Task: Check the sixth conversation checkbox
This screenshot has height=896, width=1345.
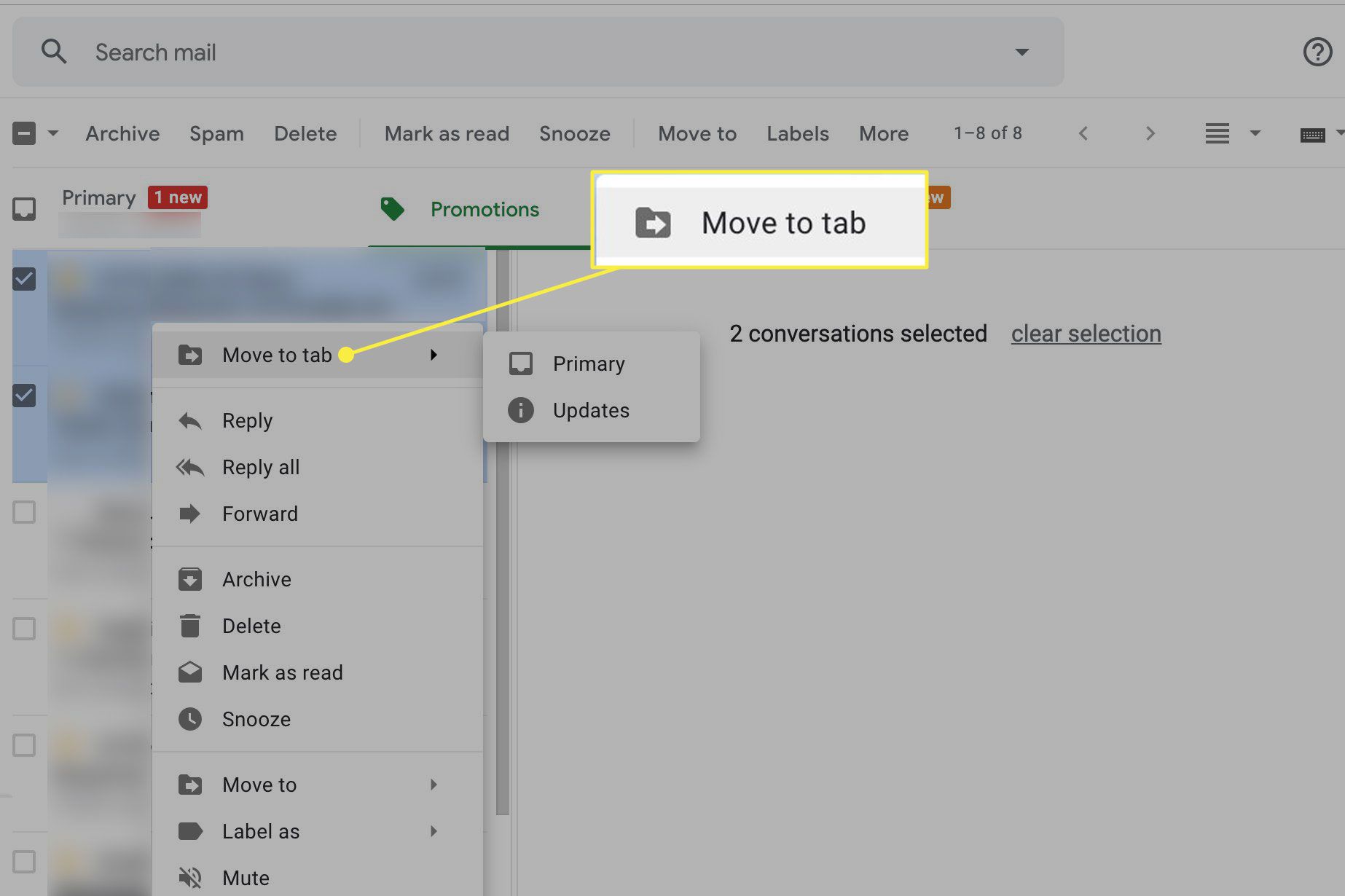Action: 24,862
